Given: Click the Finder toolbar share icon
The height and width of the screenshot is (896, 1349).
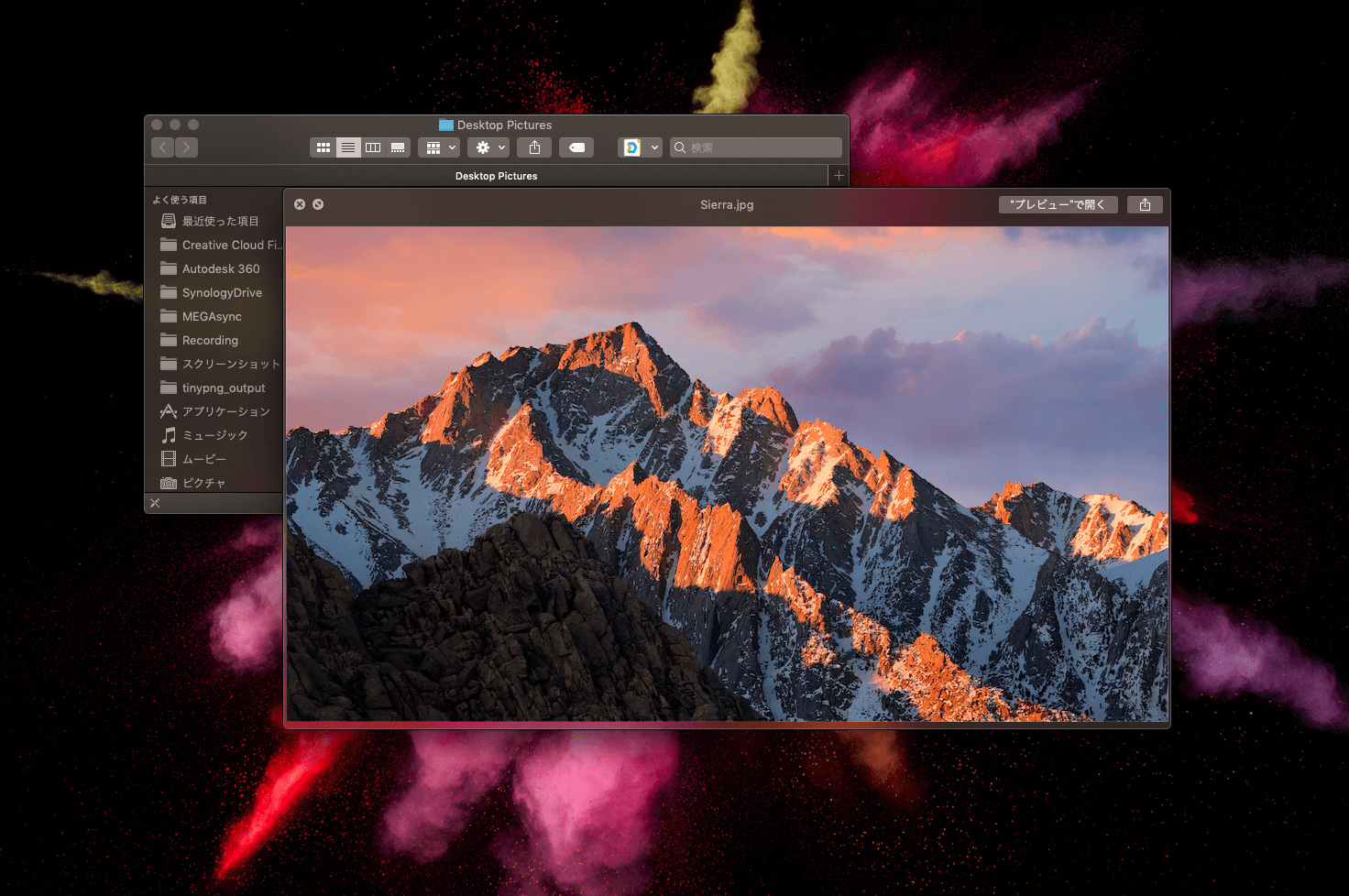Looking at the screenshot, I should [535, 148].
